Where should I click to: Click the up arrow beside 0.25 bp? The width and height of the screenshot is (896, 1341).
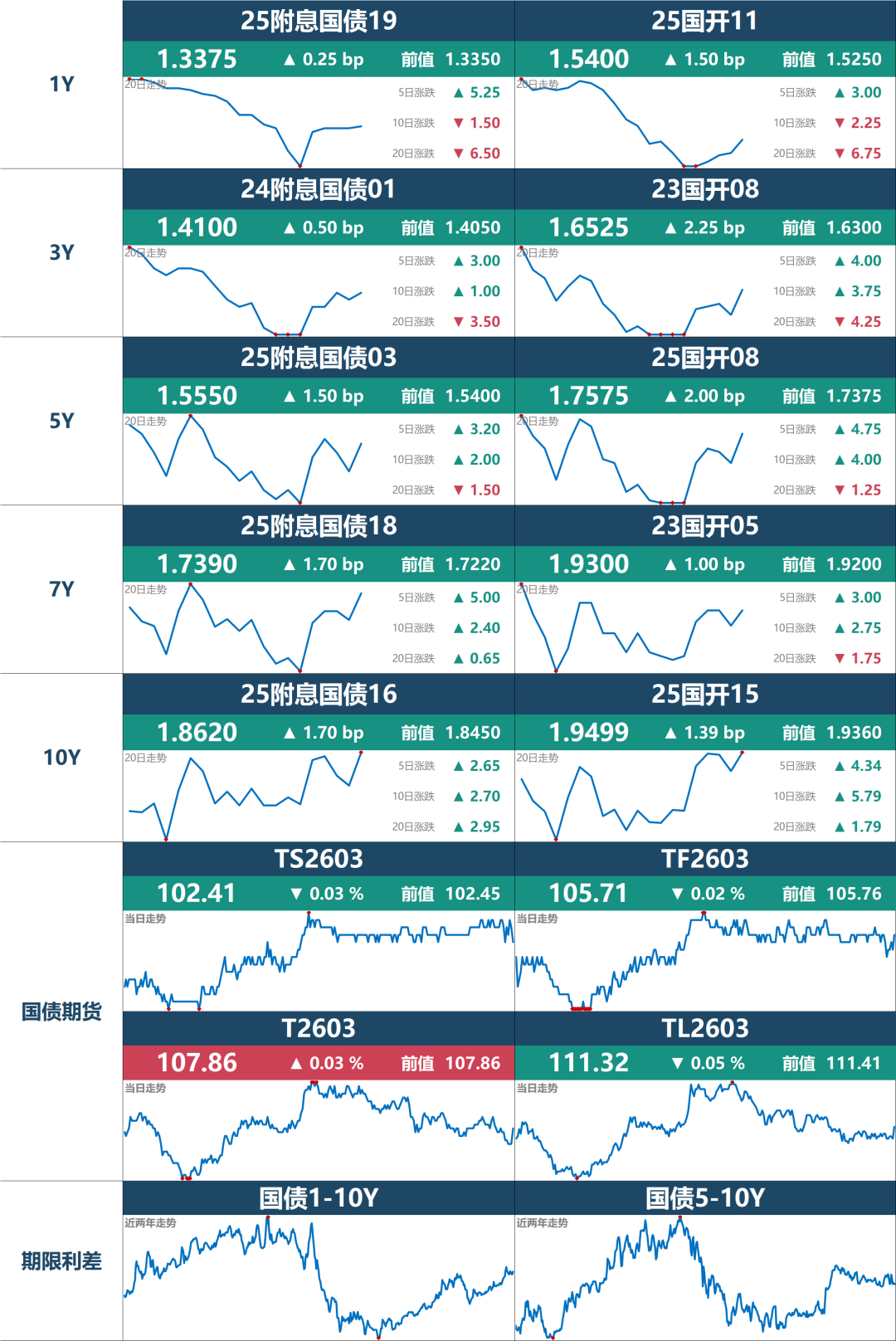coord(290,60)
